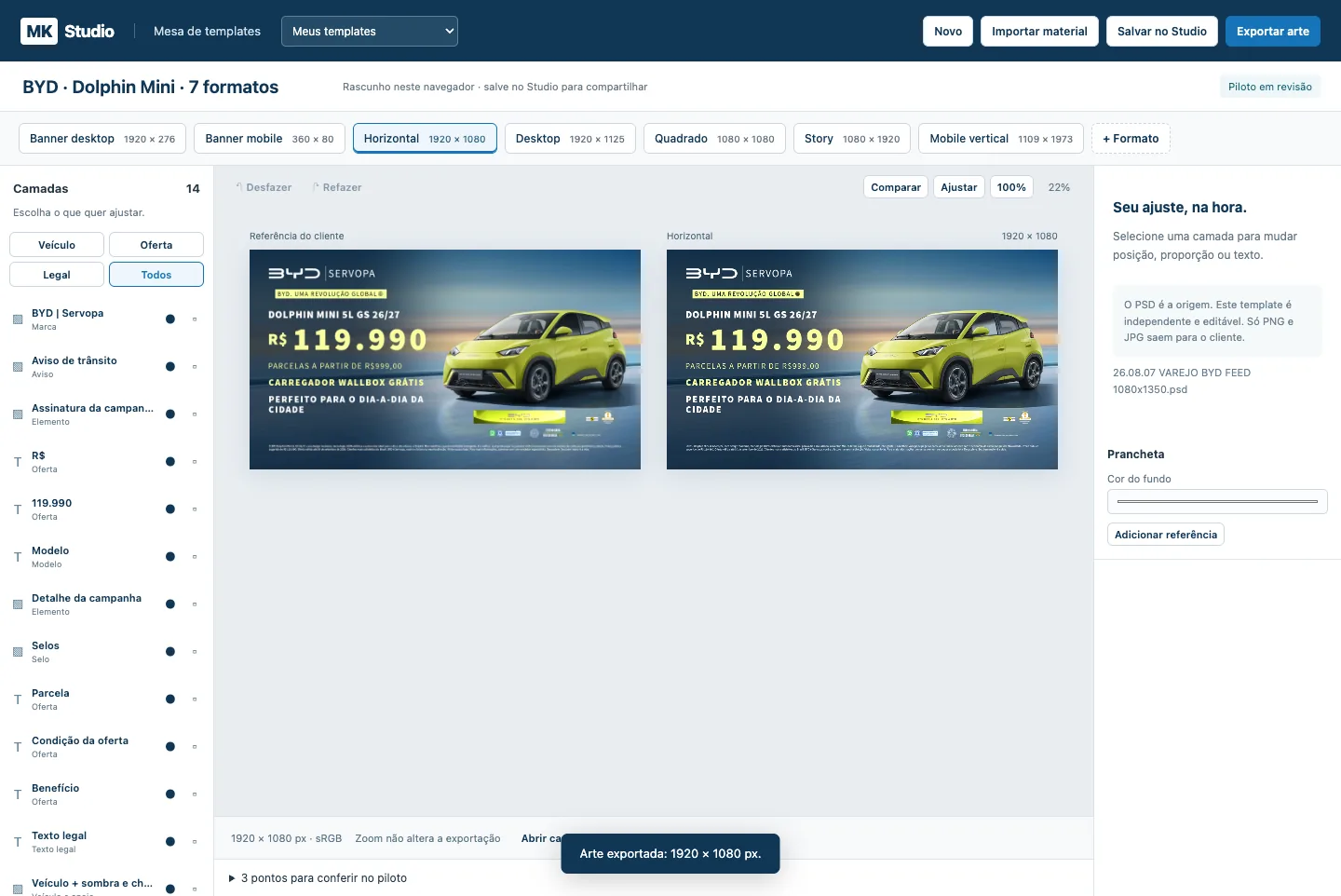Image resolution: width=1341 pixels, height=896 pixels.
Task: Click small square icon on Aviso de trânsito row
Action: [195, 367]
